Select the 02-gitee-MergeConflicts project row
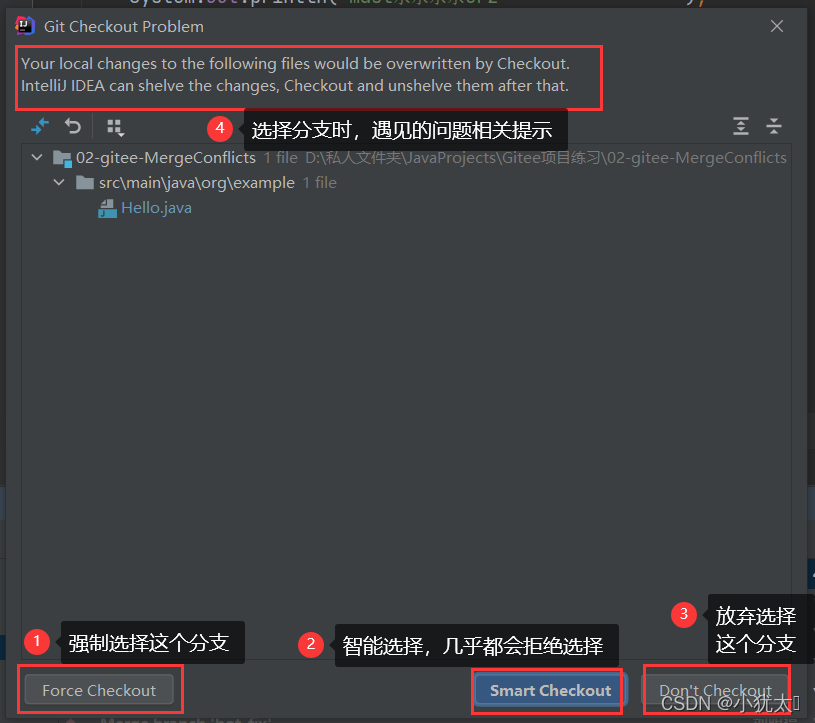Image resolution: width=815 pixels, height=723 pixels. 406,157
